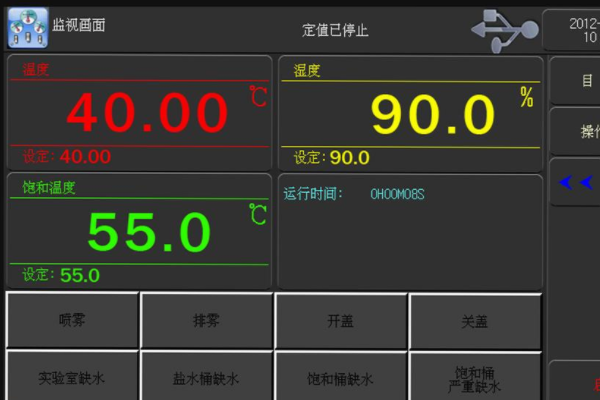Edit the humidity setpoint 90.0

[349, 158]
